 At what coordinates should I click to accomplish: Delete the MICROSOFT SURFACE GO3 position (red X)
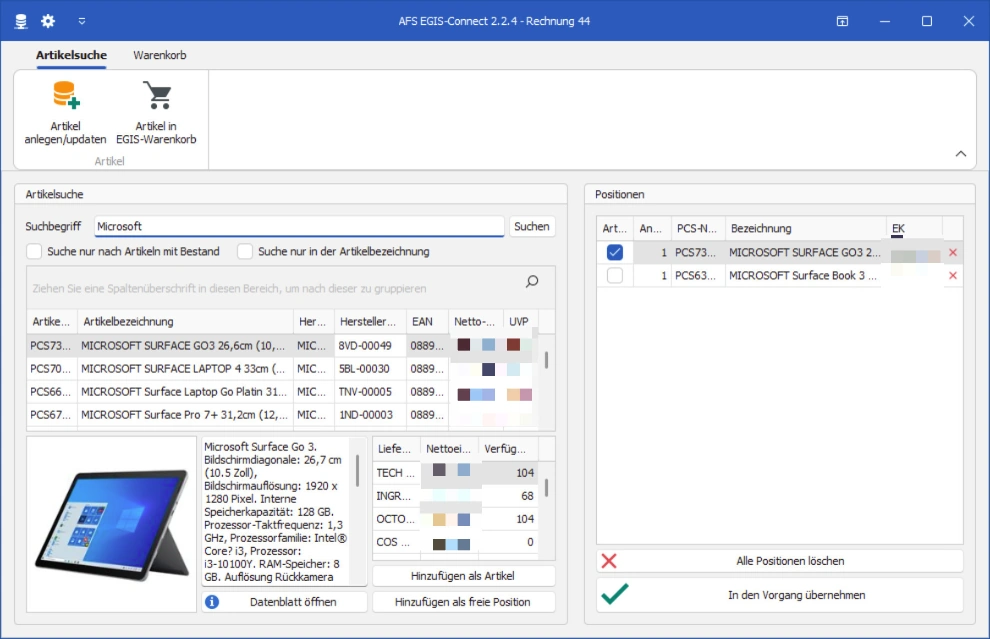click(x=953, y=253)
